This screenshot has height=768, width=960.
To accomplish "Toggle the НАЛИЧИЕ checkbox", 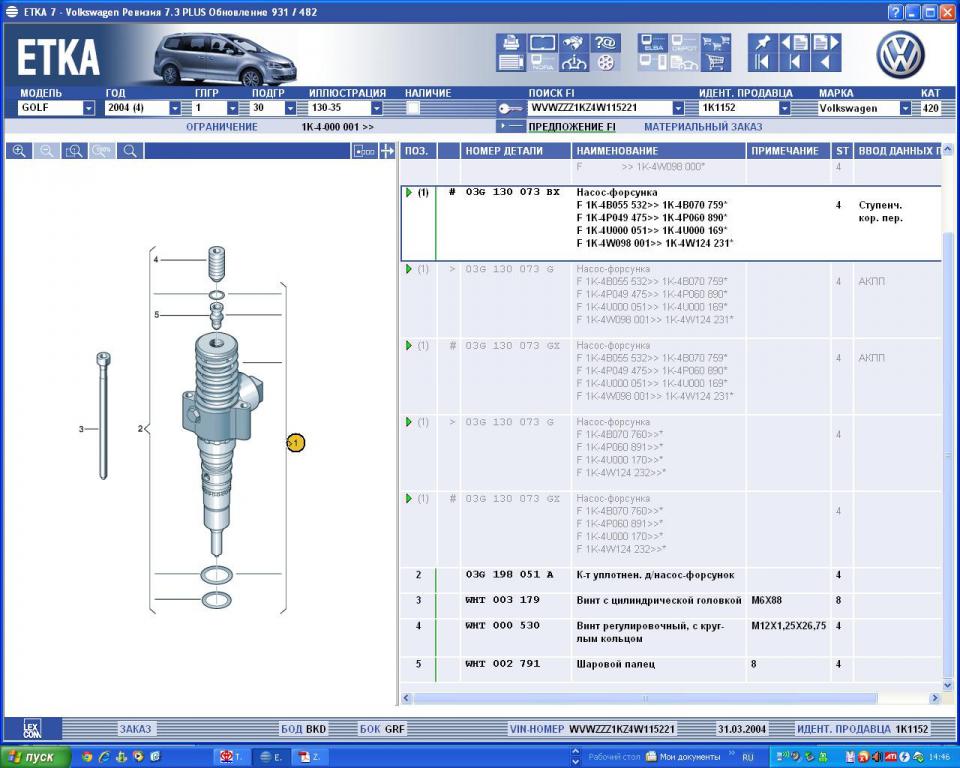I will point(413,108).
